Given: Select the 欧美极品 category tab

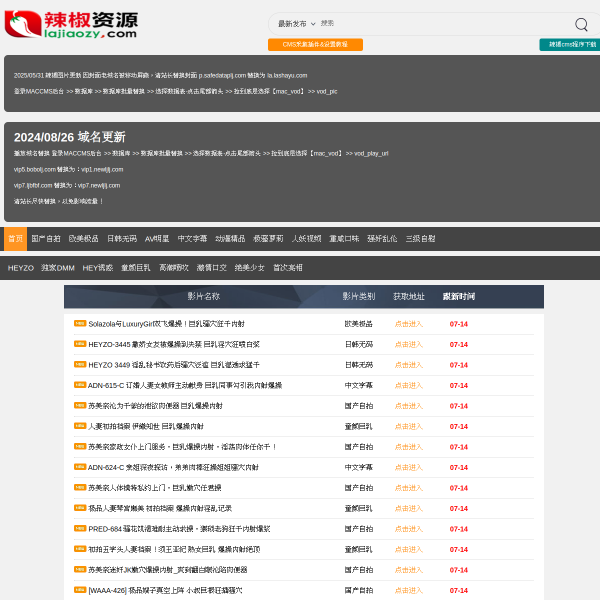Looking at the screenshot, I should tap(83, 239).
